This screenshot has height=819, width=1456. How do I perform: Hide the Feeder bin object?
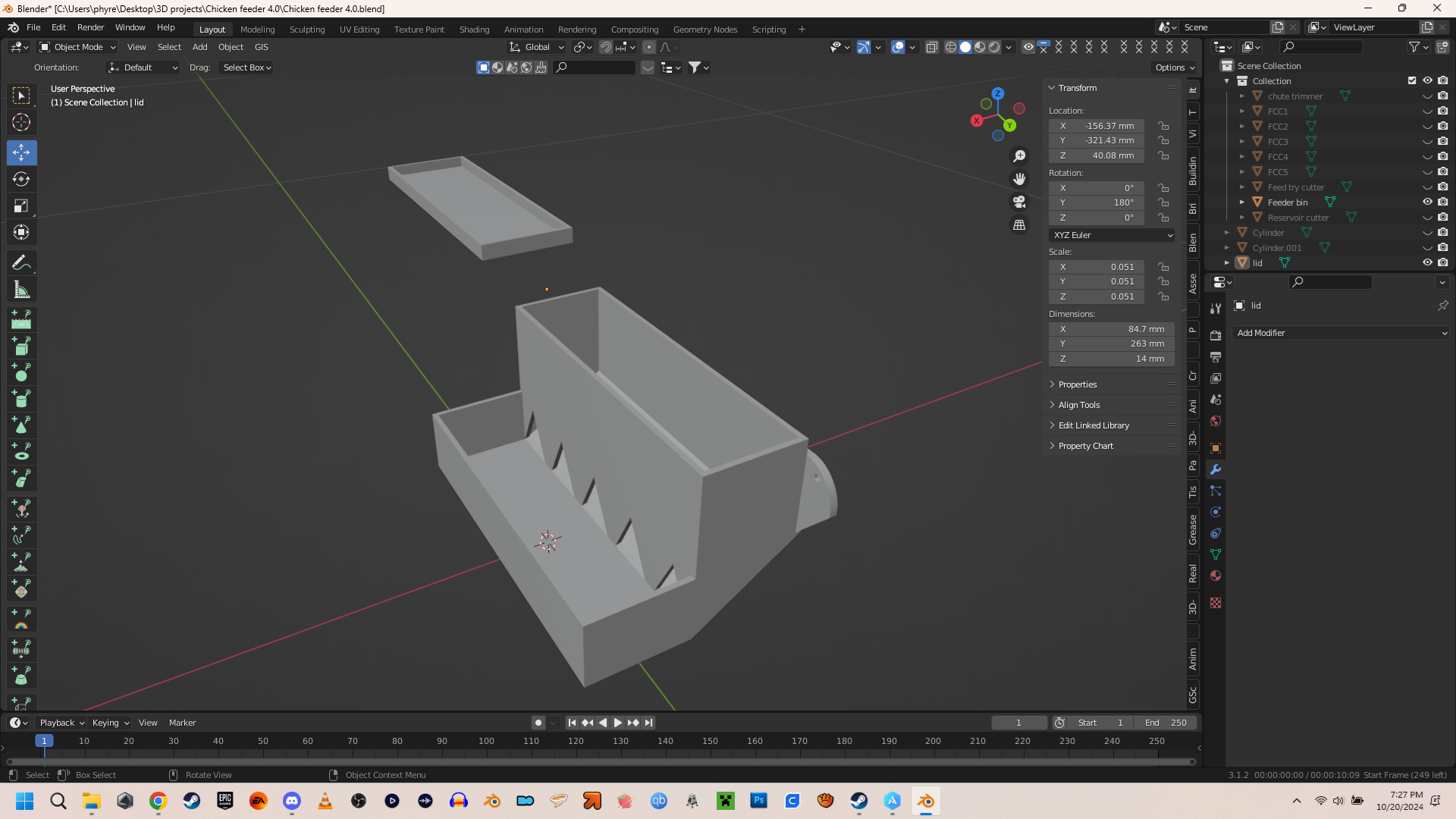(x=1427, y=202)
